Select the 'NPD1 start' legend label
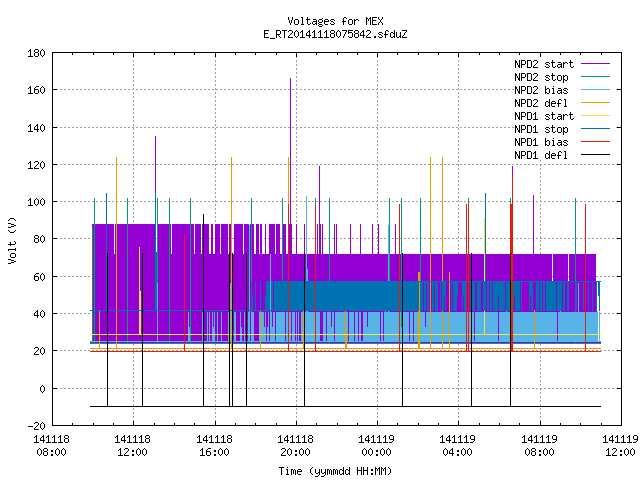Screen dimensions: 640x480 pyautogui.click(x=544, y=116)
